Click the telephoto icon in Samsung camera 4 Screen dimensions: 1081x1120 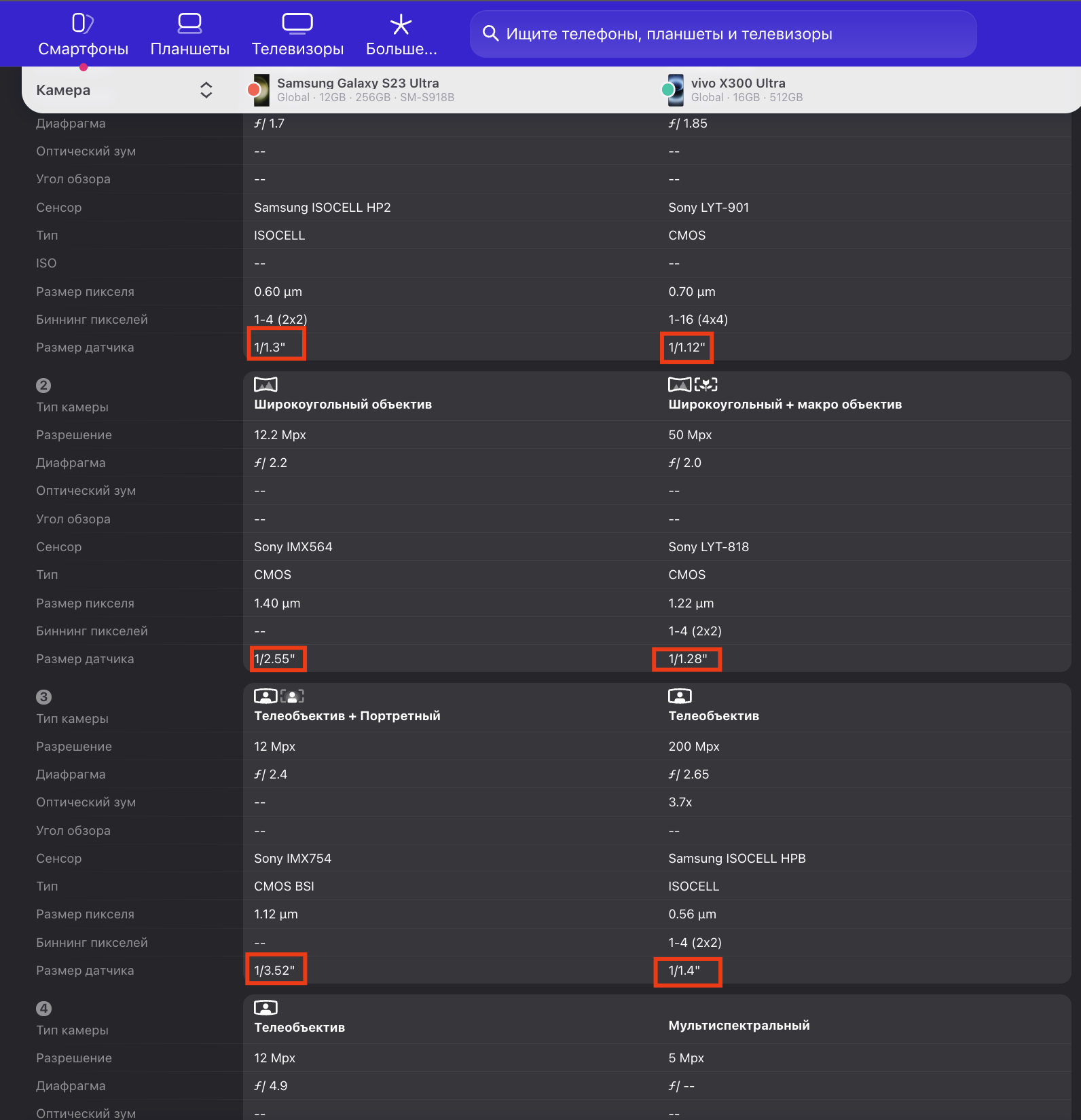pyautogui.click(x=265, y=1007)
